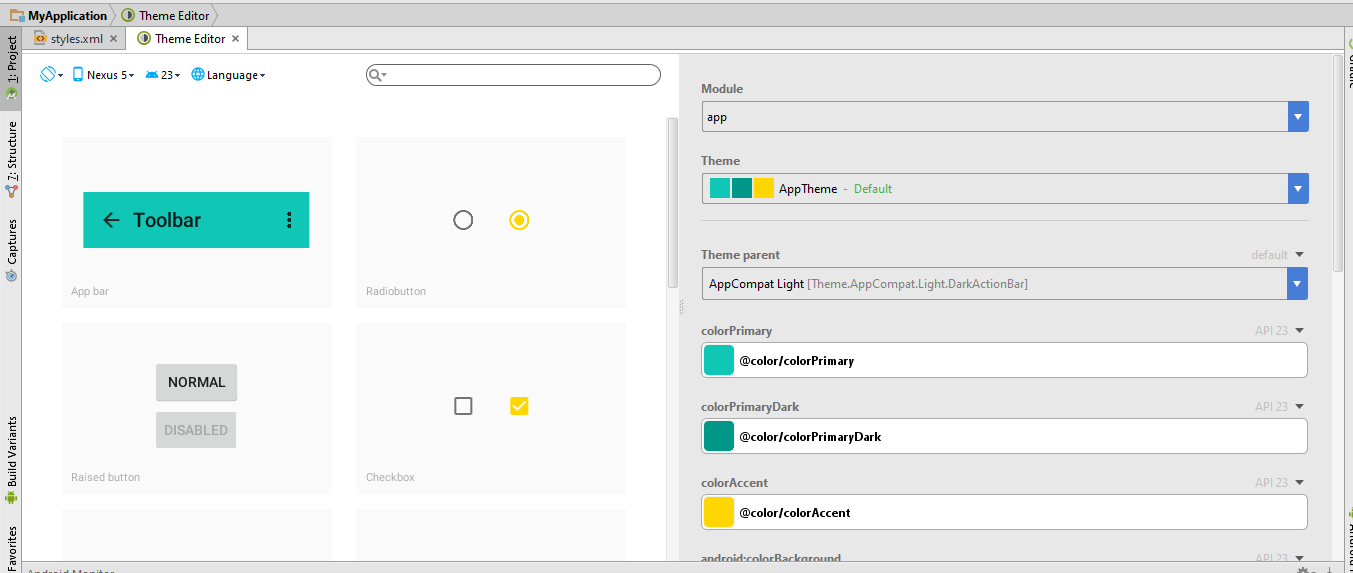Open the Favorites side panel
Image resolution: width=1353 pixels, height=573 pixels.
coord(11,547)
